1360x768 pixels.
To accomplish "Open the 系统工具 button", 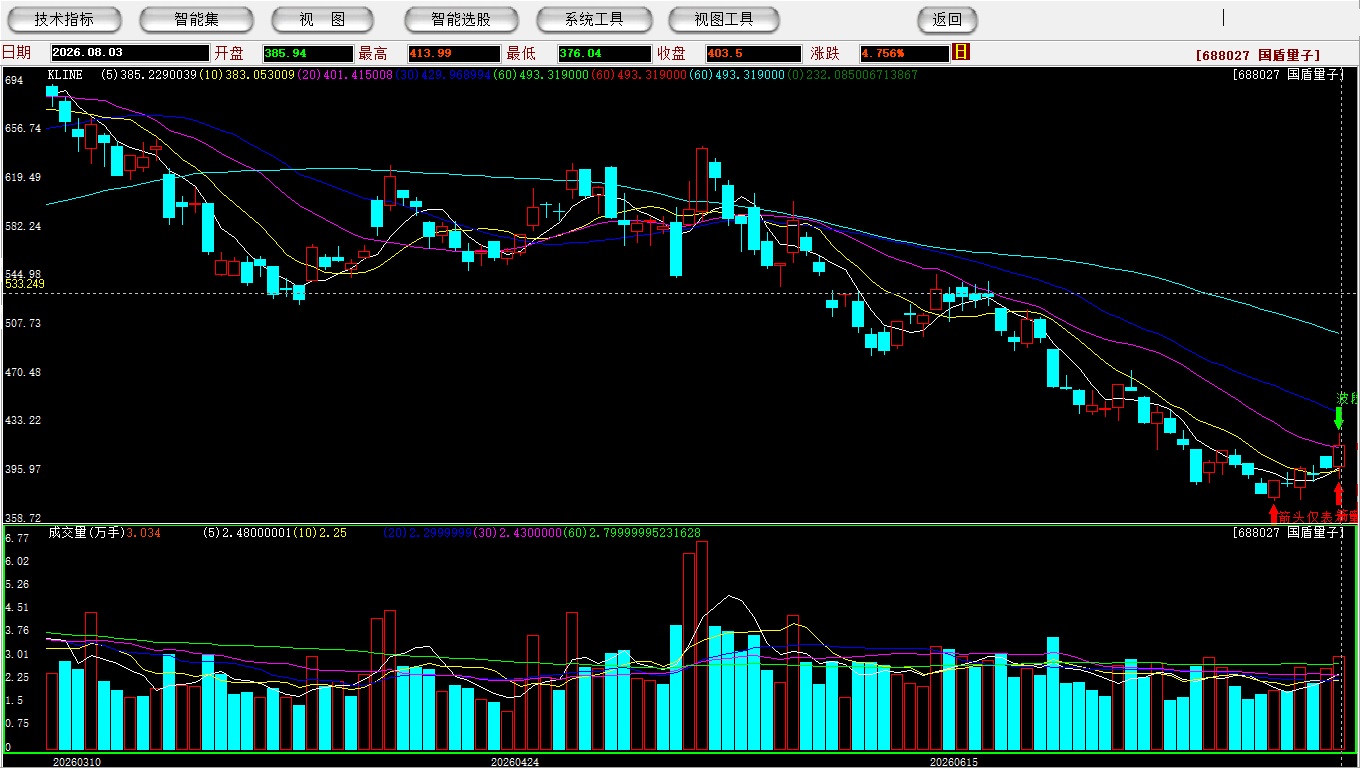I will pos(594,19).
